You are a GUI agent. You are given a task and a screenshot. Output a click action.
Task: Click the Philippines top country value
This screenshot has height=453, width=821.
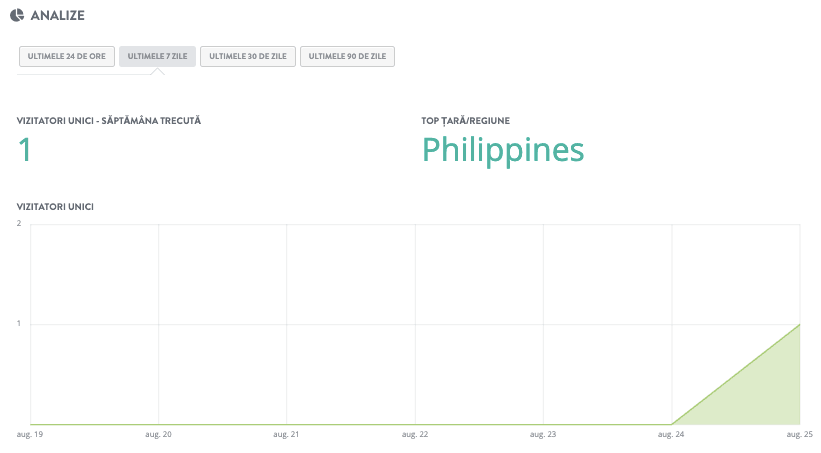point(502,150)
